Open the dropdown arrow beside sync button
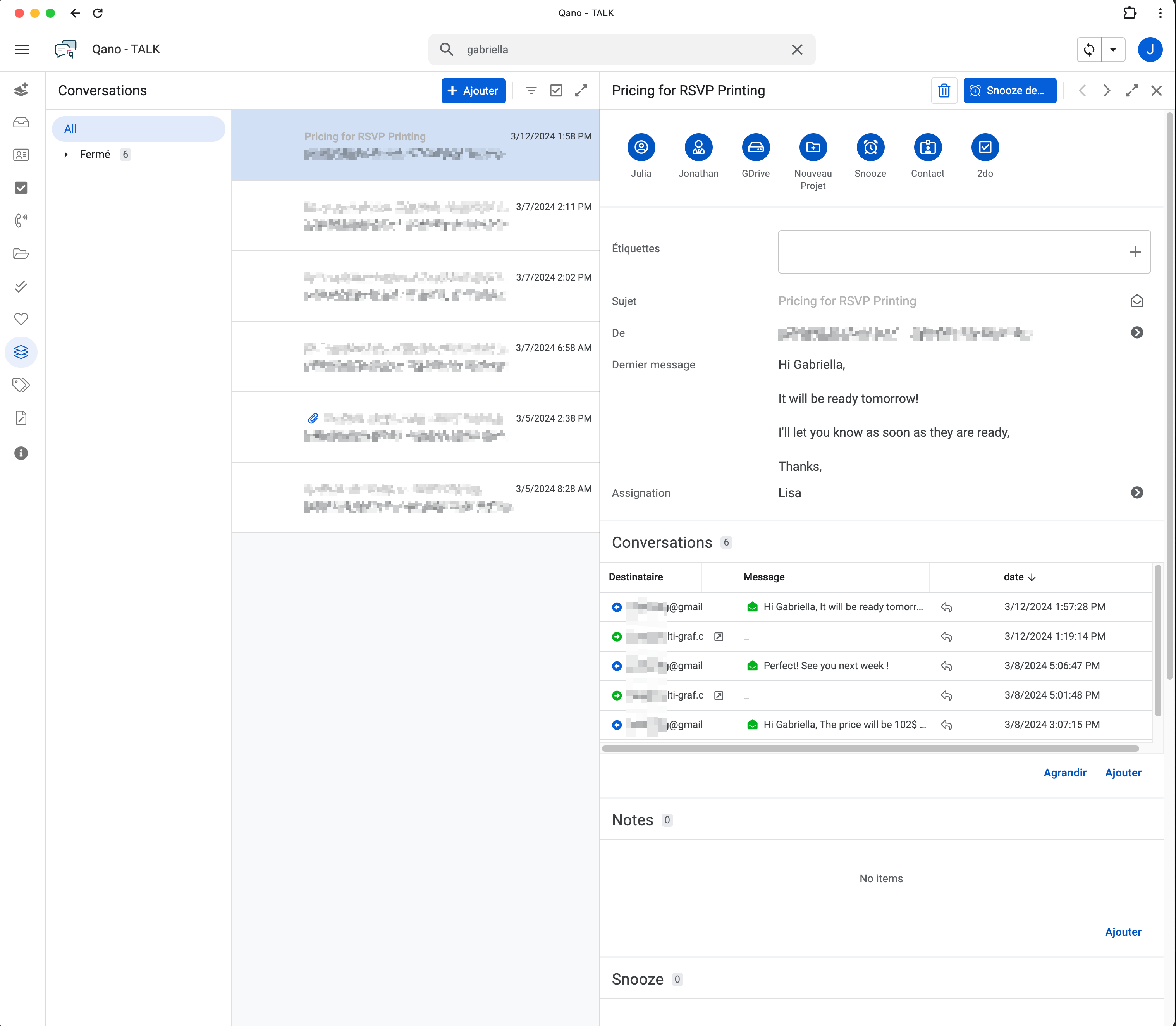This screenshot has height=1026, width=1176. pos(1113,49)
